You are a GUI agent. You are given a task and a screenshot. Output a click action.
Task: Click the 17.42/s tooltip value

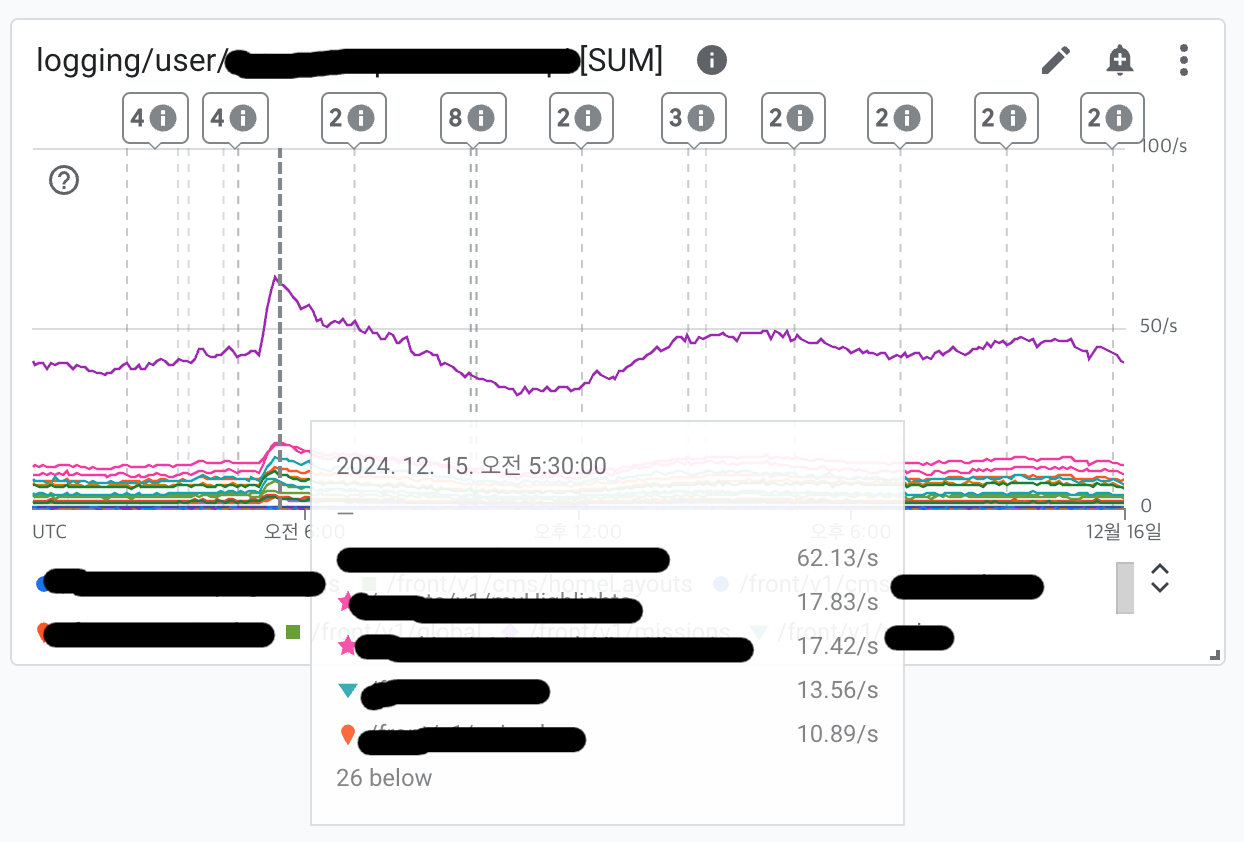[x=837, y=646]
